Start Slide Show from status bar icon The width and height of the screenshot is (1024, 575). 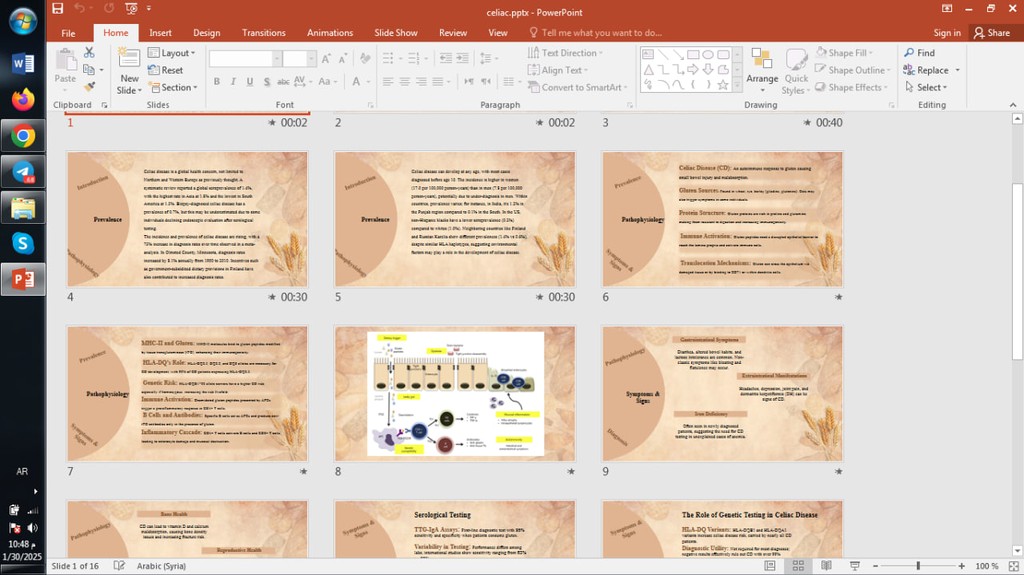point(854,566)
